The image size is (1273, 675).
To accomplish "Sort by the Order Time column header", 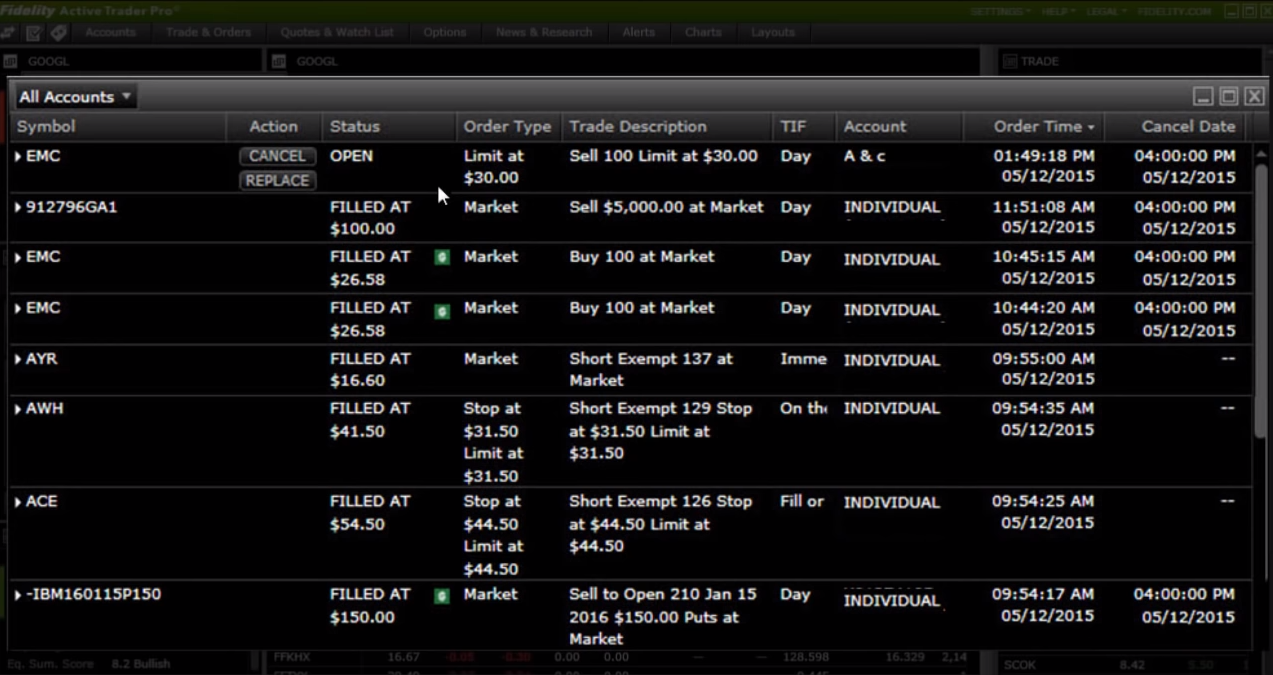I will click(1035, 127).
